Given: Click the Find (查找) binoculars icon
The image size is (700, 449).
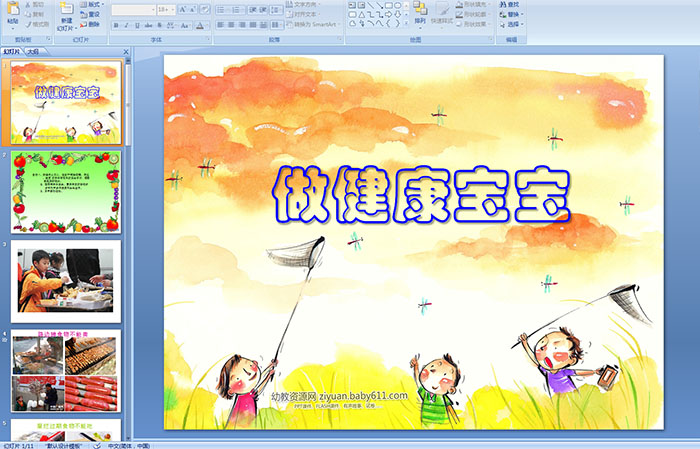Looking at the screenshot, I should click(x=503, y=4).
